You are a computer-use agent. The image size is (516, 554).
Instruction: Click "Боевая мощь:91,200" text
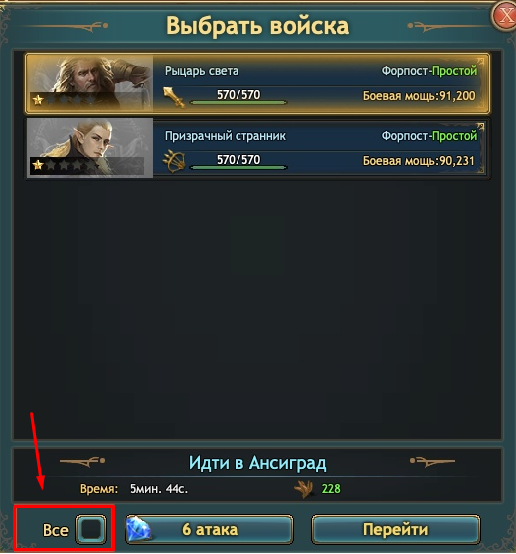point(419,96)
